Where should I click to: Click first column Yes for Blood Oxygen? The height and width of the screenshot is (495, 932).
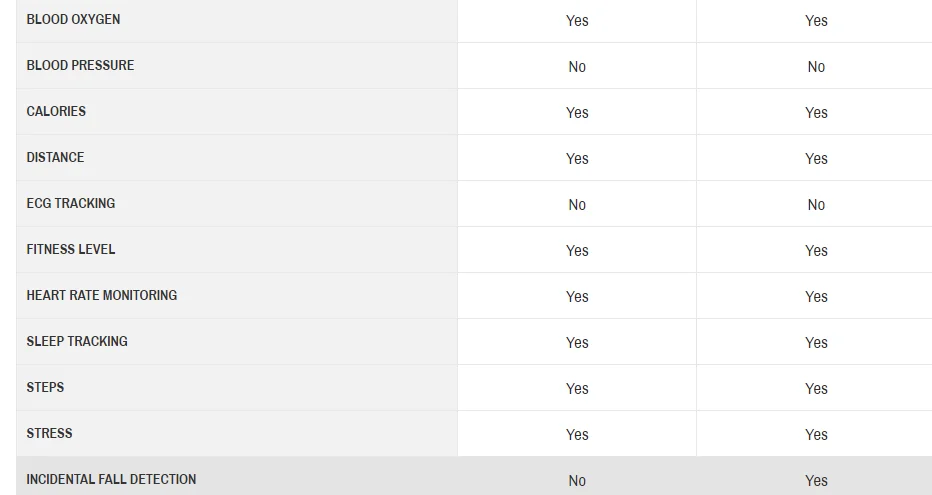pos(577,21)
